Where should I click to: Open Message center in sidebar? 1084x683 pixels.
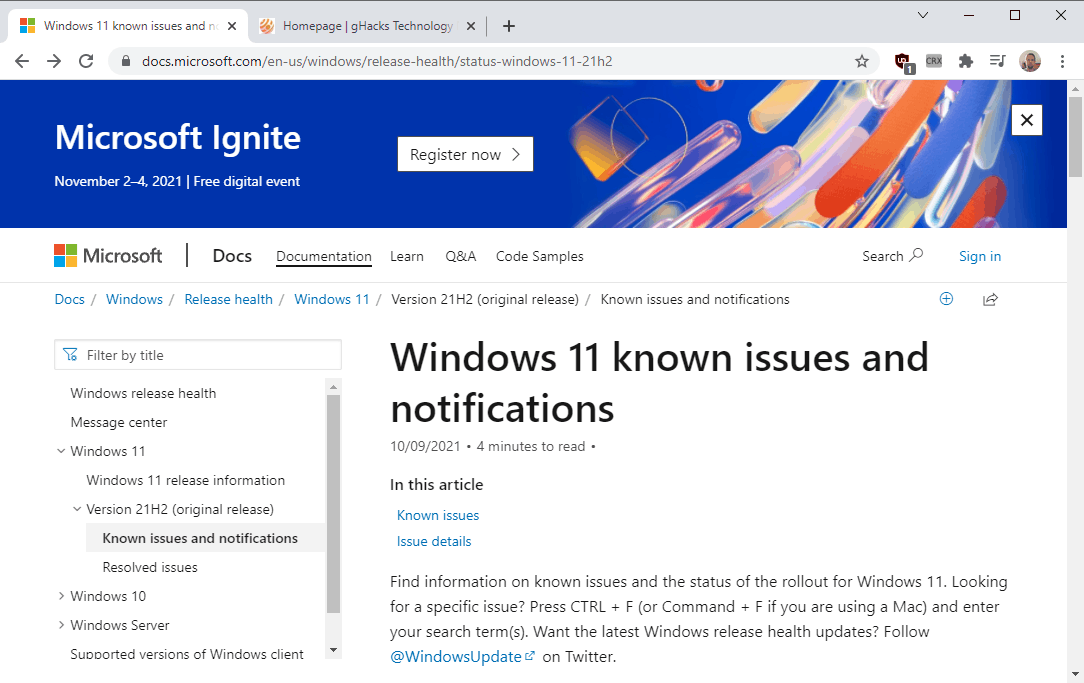pyautogui.click(x=119, y=422)
